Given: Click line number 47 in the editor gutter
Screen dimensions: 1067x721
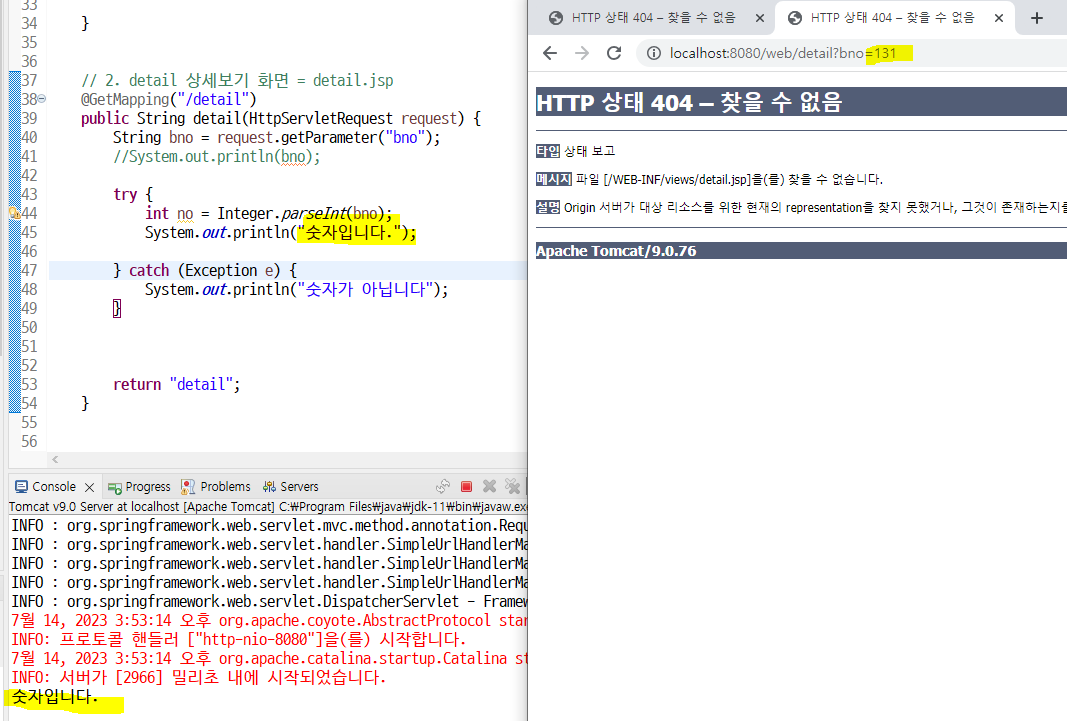Looking at the screenshot, I should point(29,271).
